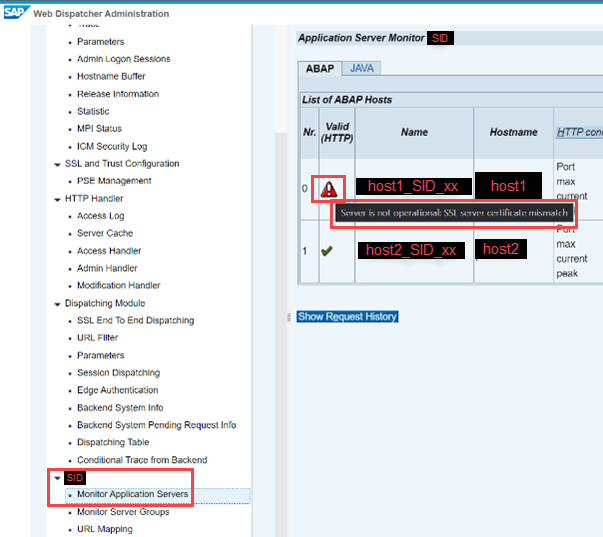Open Conditional Trace from Backend
Viewport: 603px width, 537px height.
(x=142, y=460)
